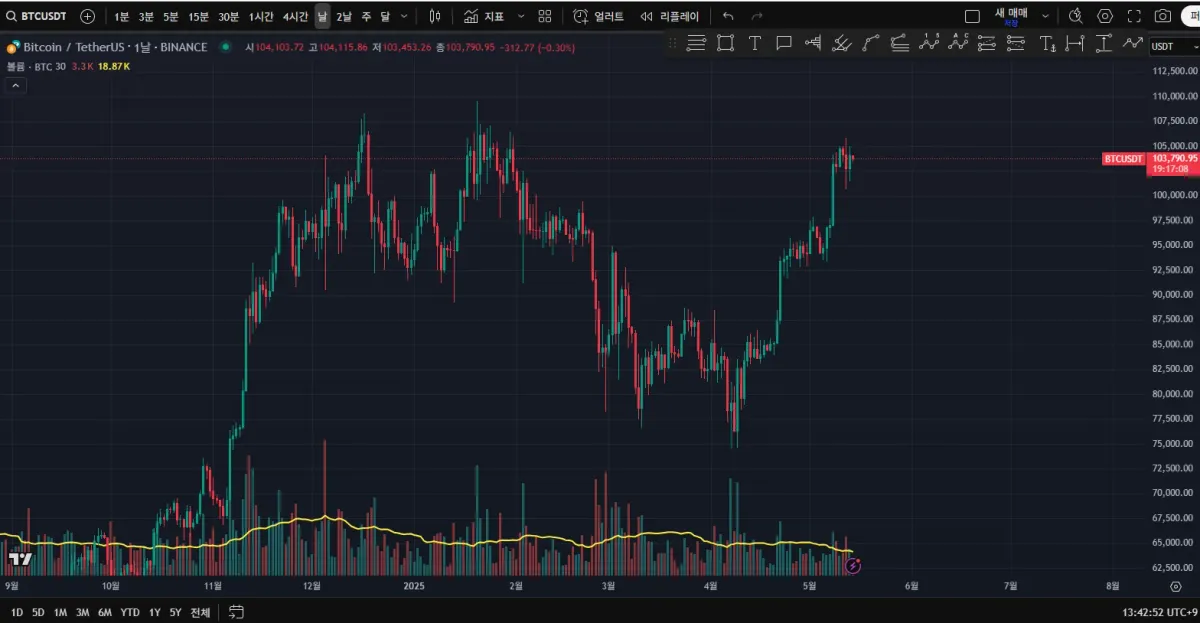Create an alert with 얼러트 button
The height and width of the screenshot is (623, 1200).
click(x=598, y=17)
